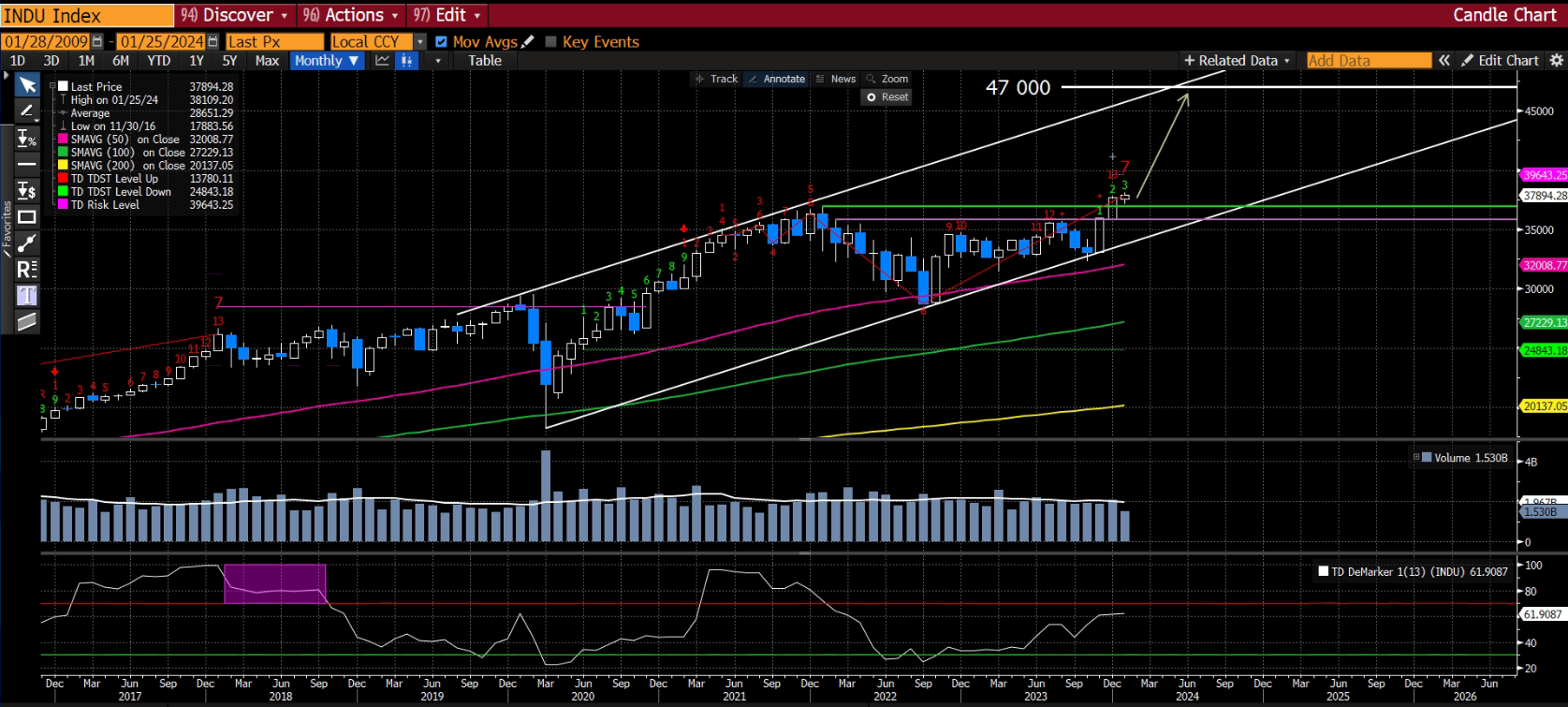Select the rectangle annotation tool
1568x707 pixels.
27,217
